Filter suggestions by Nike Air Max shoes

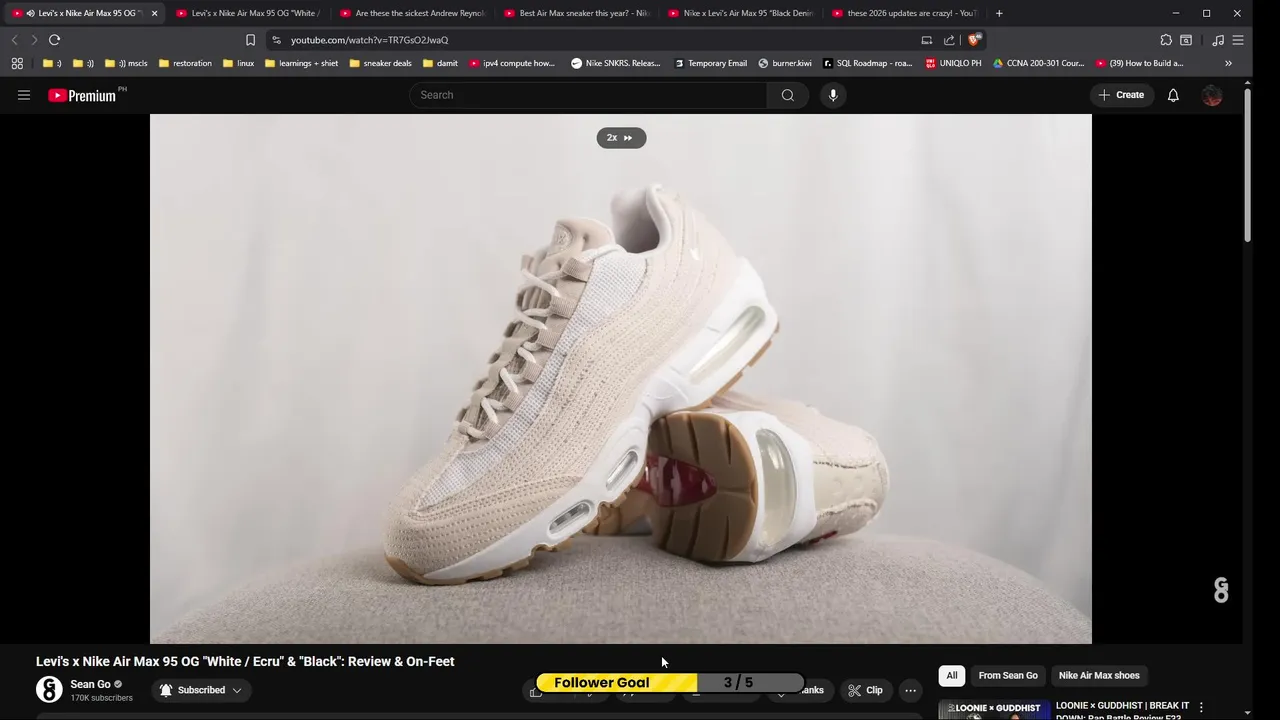tap(1099, 676)
